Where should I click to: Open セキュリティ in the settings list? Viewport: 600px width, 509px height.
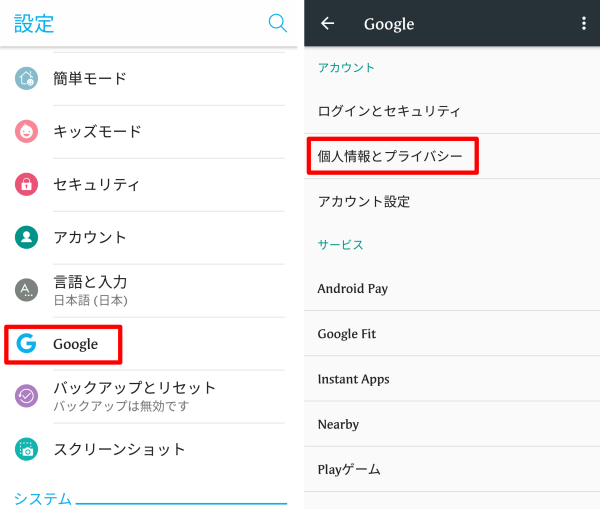[x=149, y=184]
